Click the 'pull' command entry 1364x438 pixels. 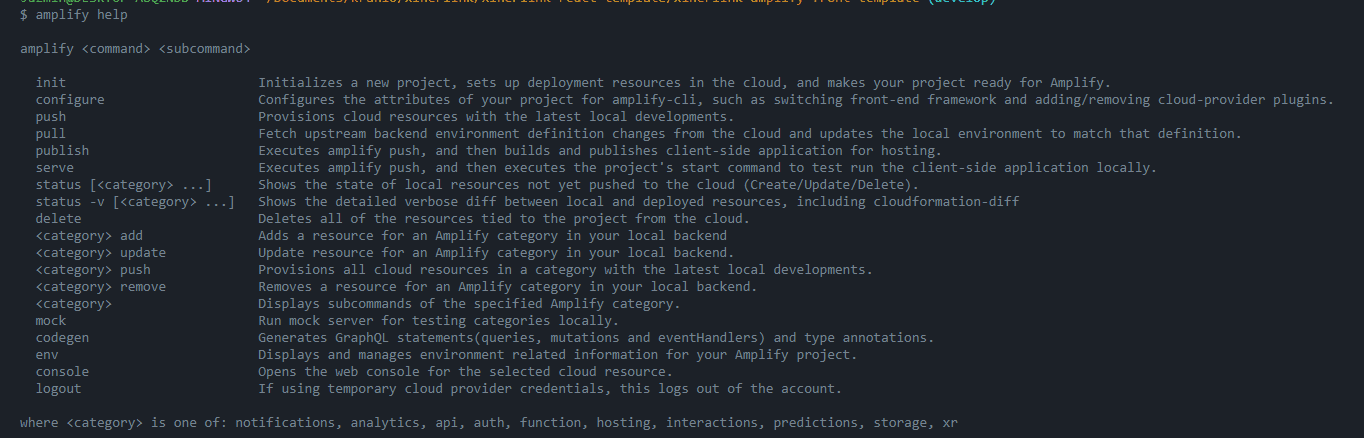pos(51,134)
